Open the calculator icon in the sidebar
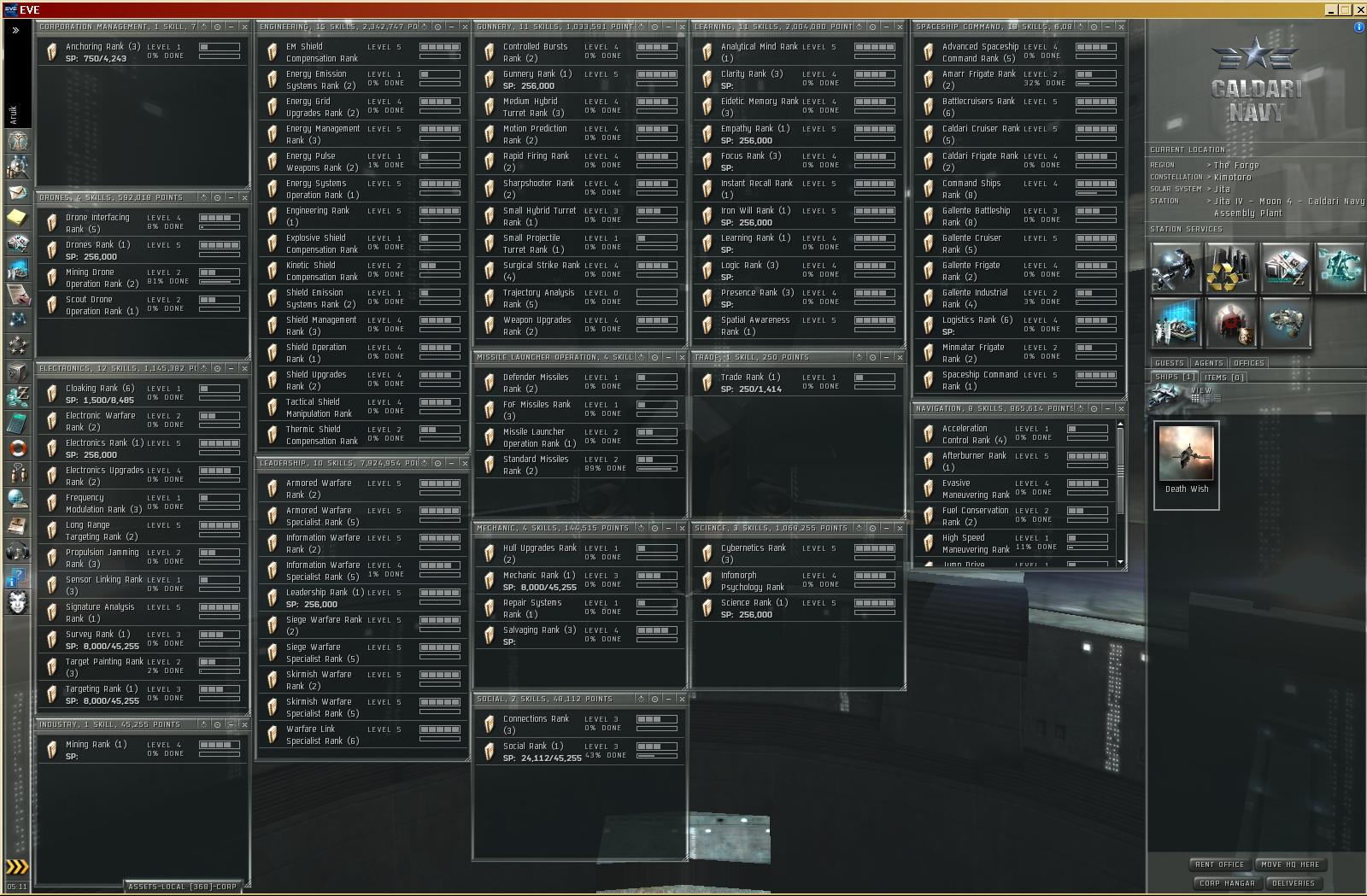 coord(17,423)
